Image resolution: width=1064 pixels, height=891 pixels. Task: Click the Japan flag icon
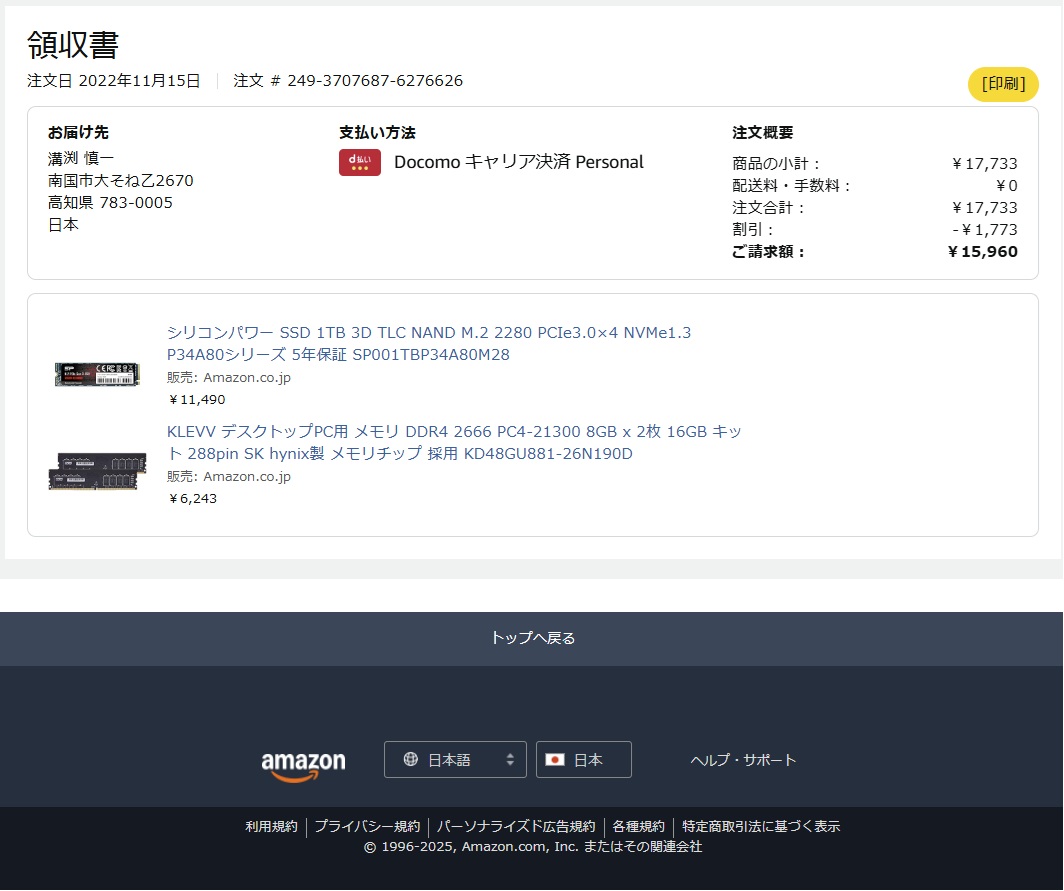(x=555, y=760)
